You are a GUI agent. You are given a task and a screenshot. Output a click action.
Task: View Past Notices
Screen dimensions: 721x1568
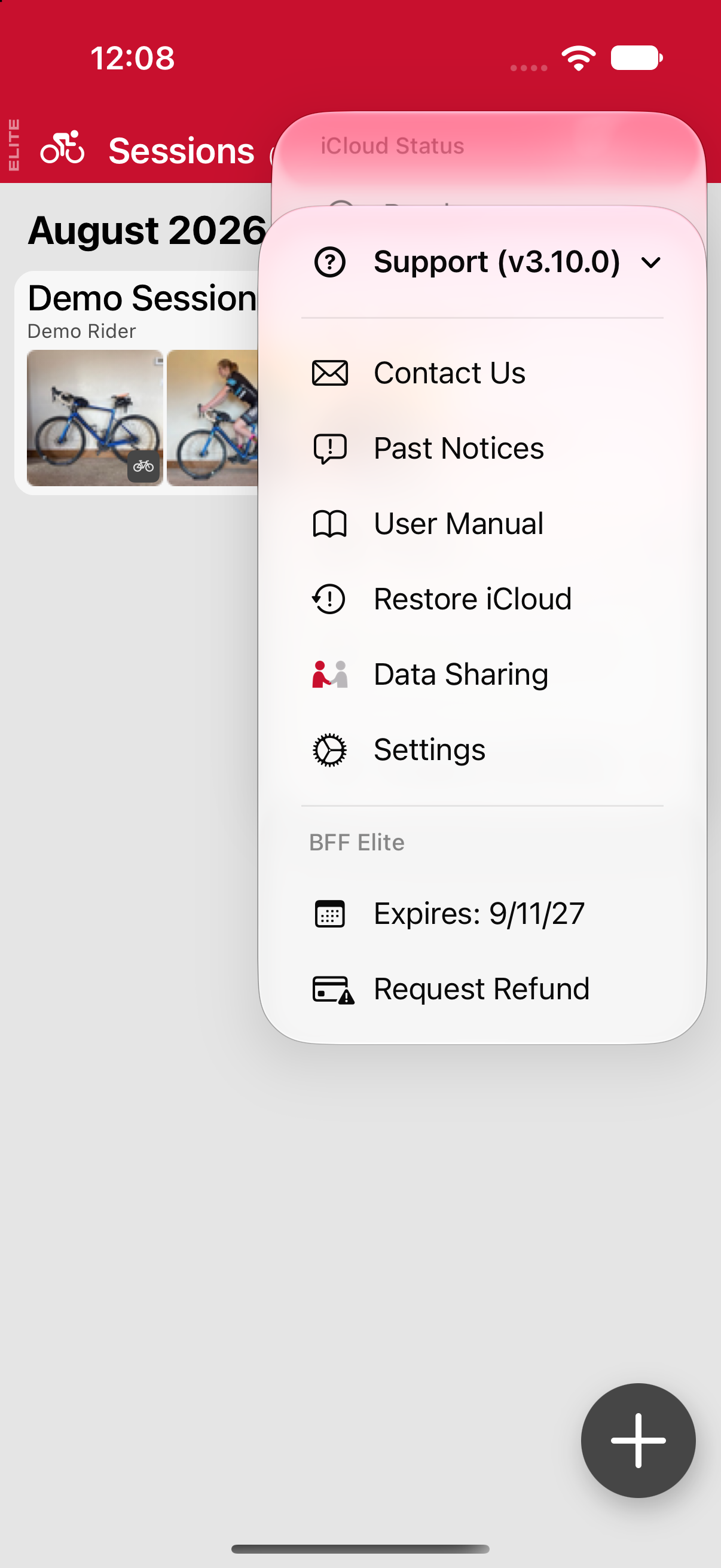(x=482, y=449)
